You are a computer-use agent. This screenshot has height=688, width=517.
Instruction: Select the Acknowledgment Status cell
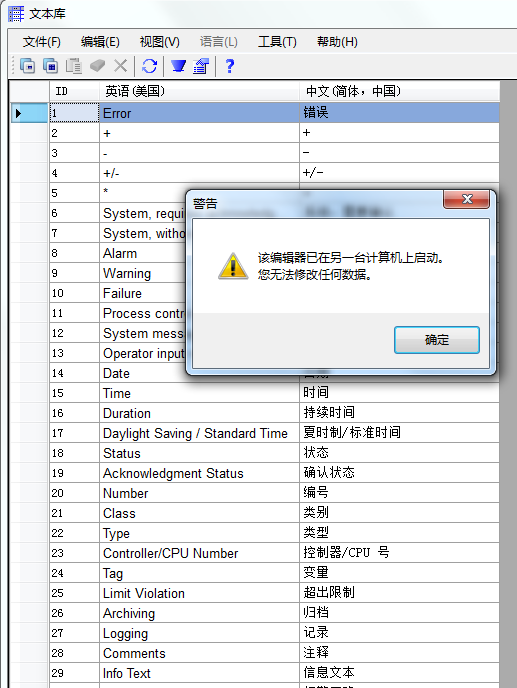(x=199, y=473)
